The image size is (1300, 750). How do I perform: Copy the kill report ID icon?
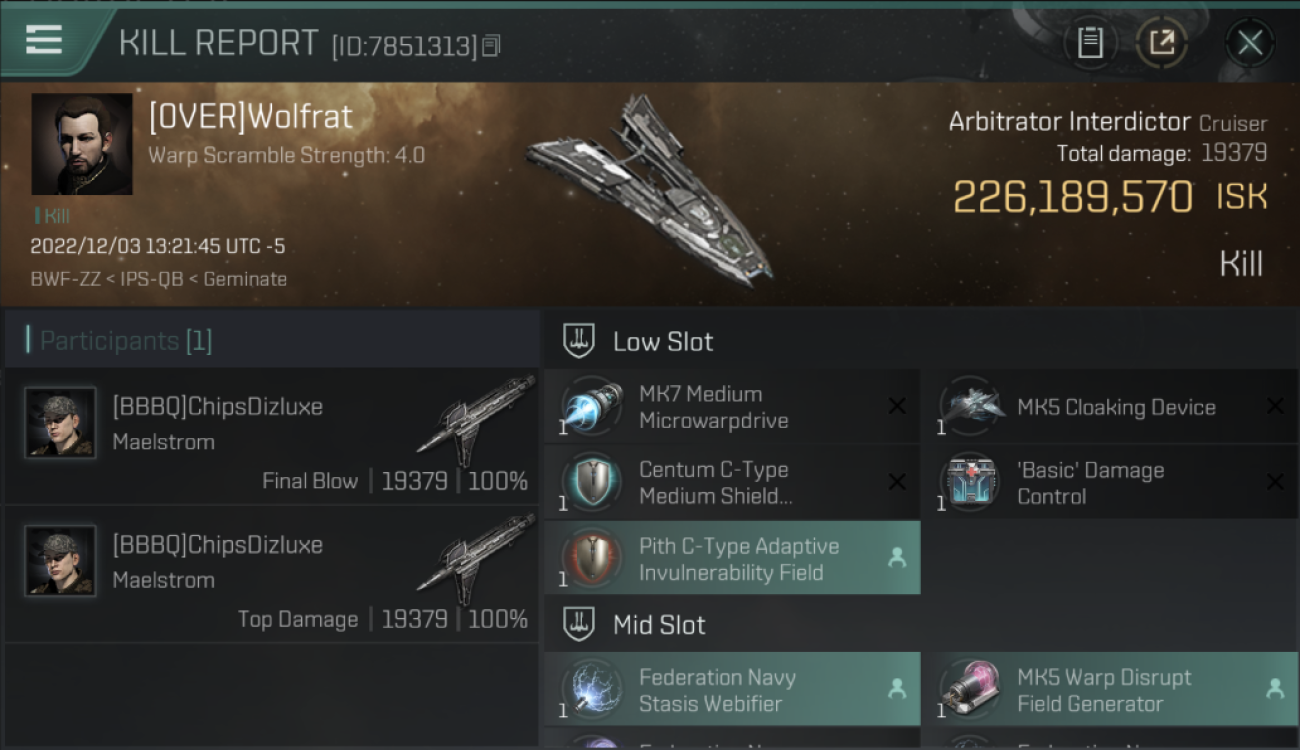tap(491, 46)
